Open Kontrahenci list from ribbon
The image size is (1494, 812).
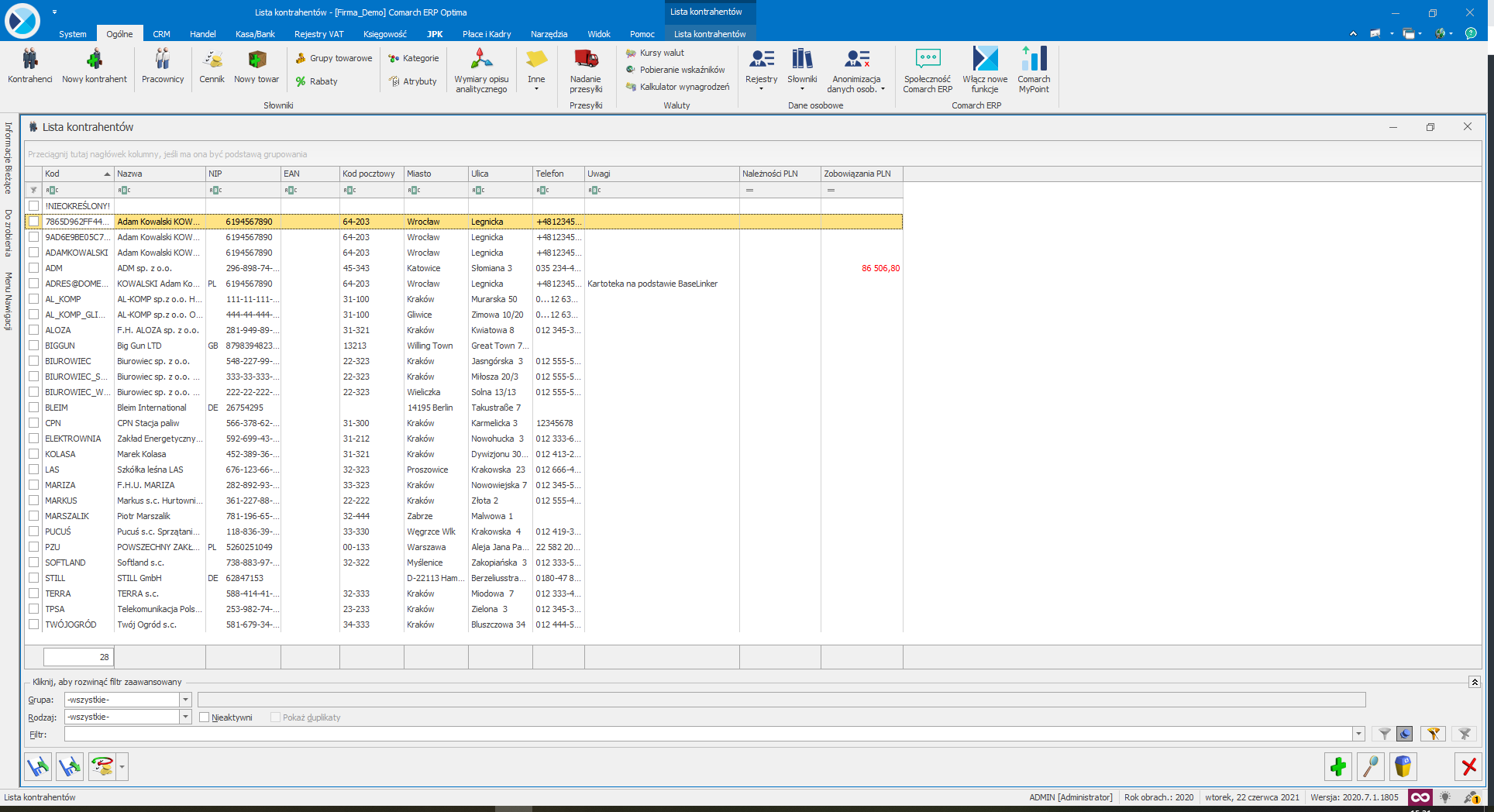pyautogui.click(x=30, y=66)
